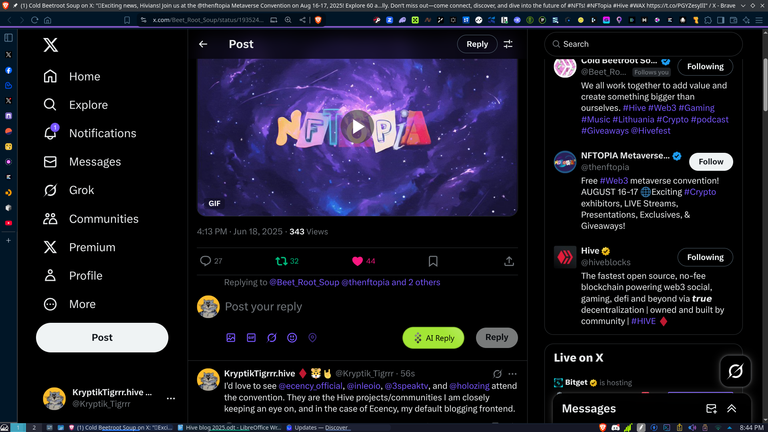Viewport: 768px width, 432px height.
Task: Open Explore page
Action: [75, 105]
